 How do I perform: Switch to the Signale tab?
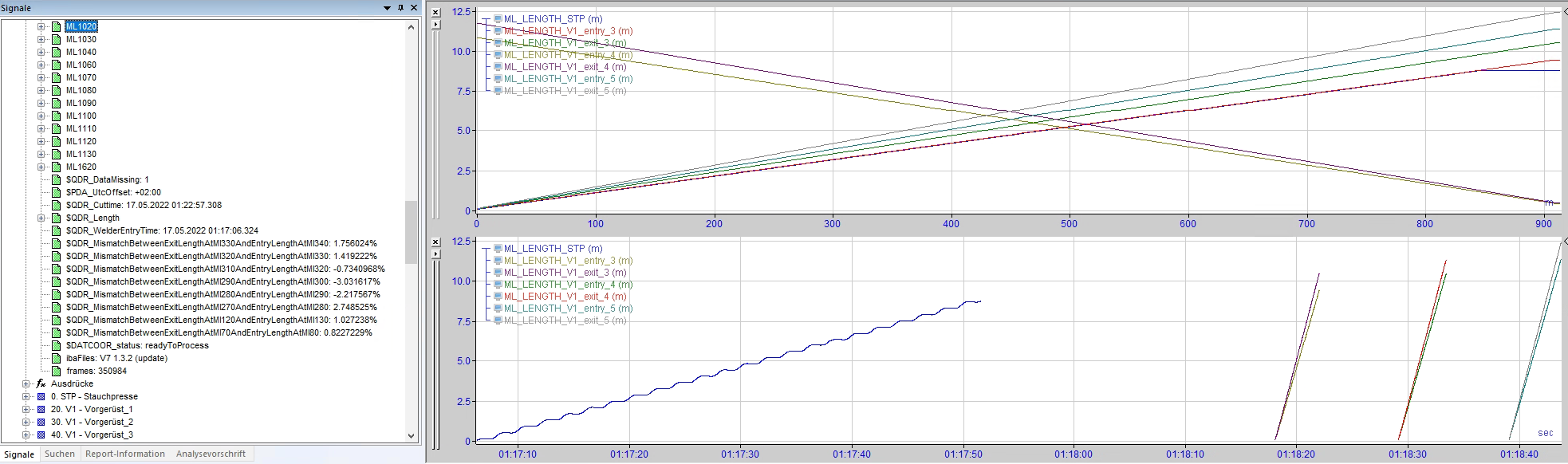pyautogui.click(x=19, y=454)
